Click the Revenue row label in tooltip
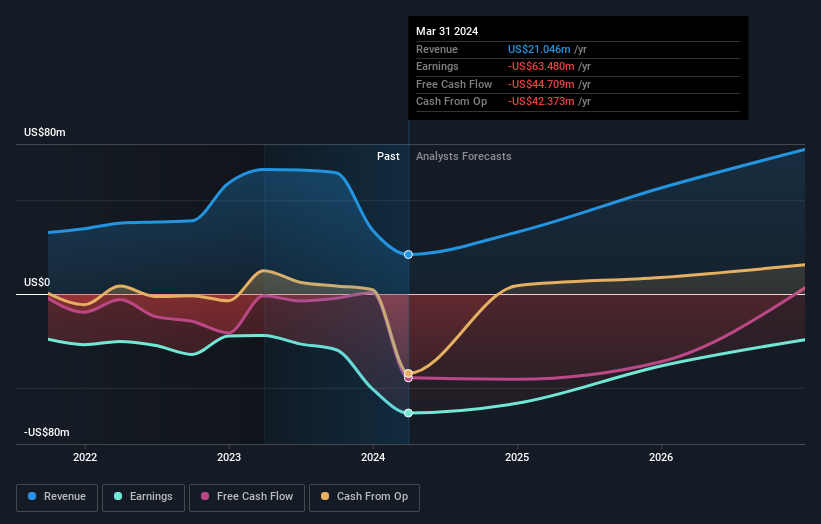 (437, 49)
